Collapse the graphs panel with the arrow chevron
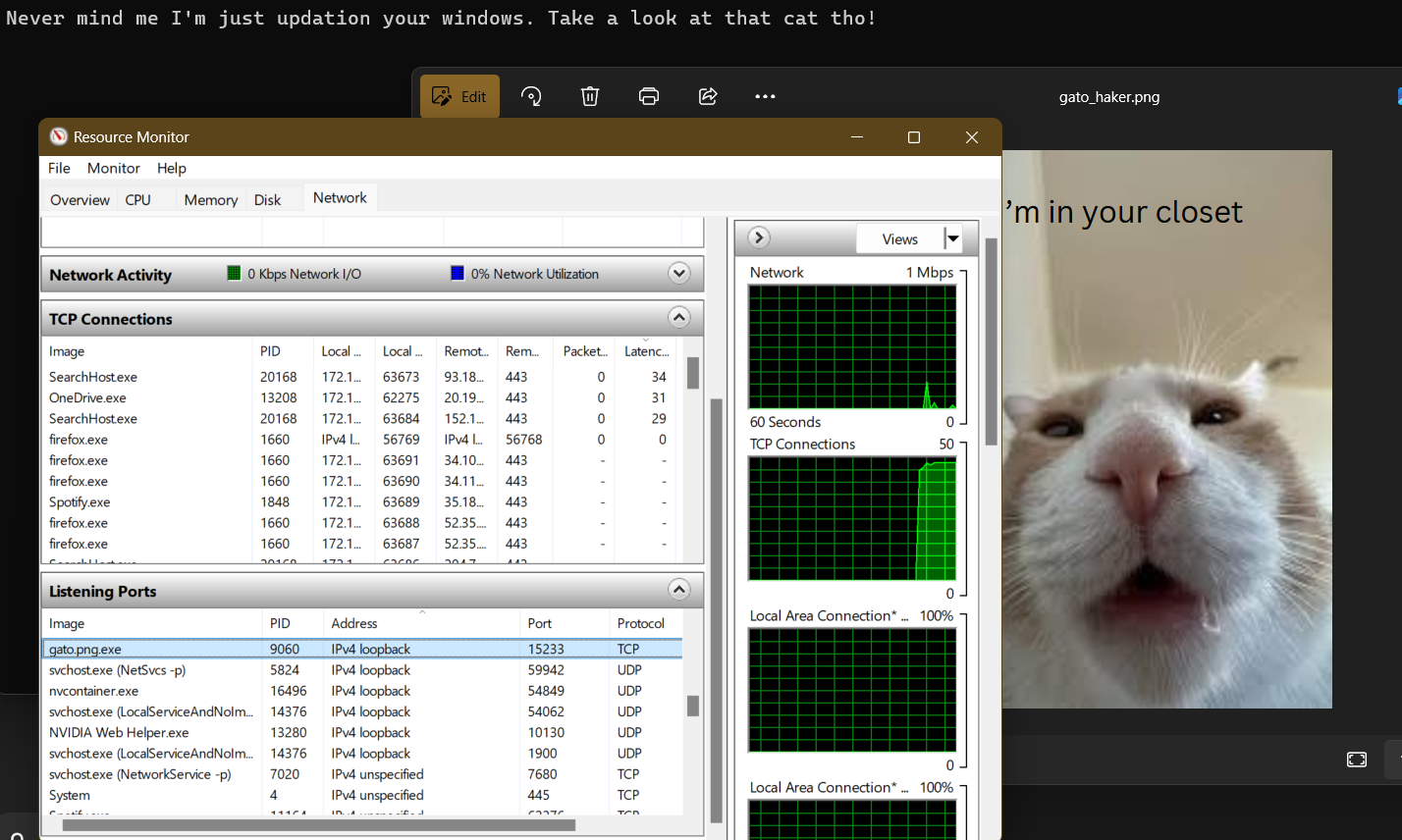Screen dimensions: 1402x840 tap(758, 237)
